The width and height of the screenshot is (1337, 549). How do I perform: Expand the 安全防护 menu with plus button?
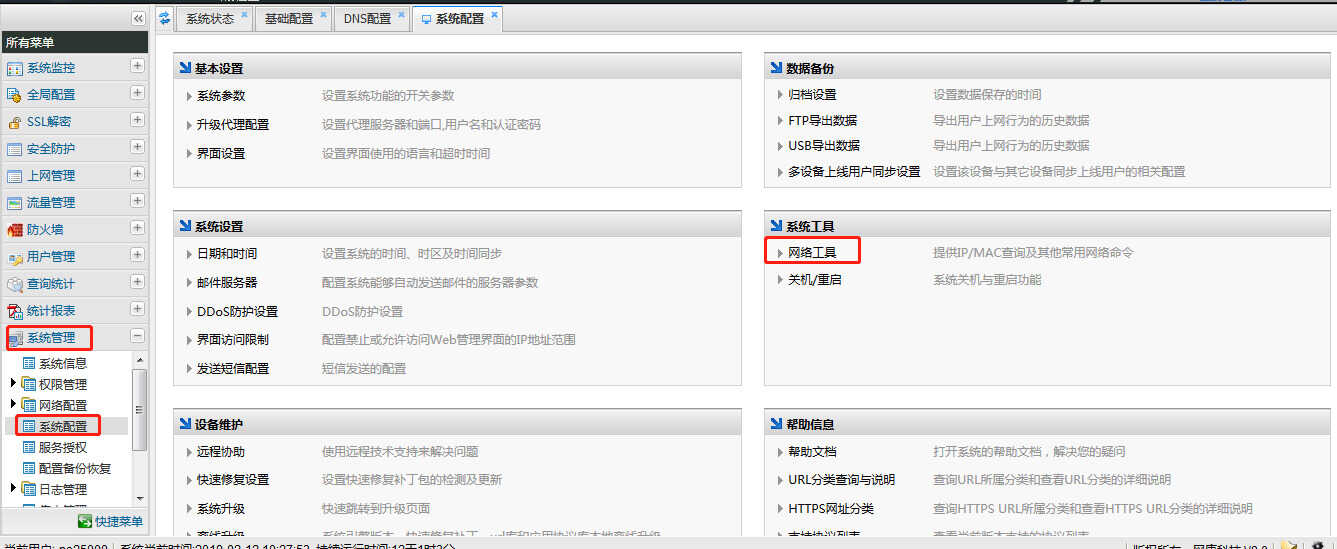coord(137,148)
